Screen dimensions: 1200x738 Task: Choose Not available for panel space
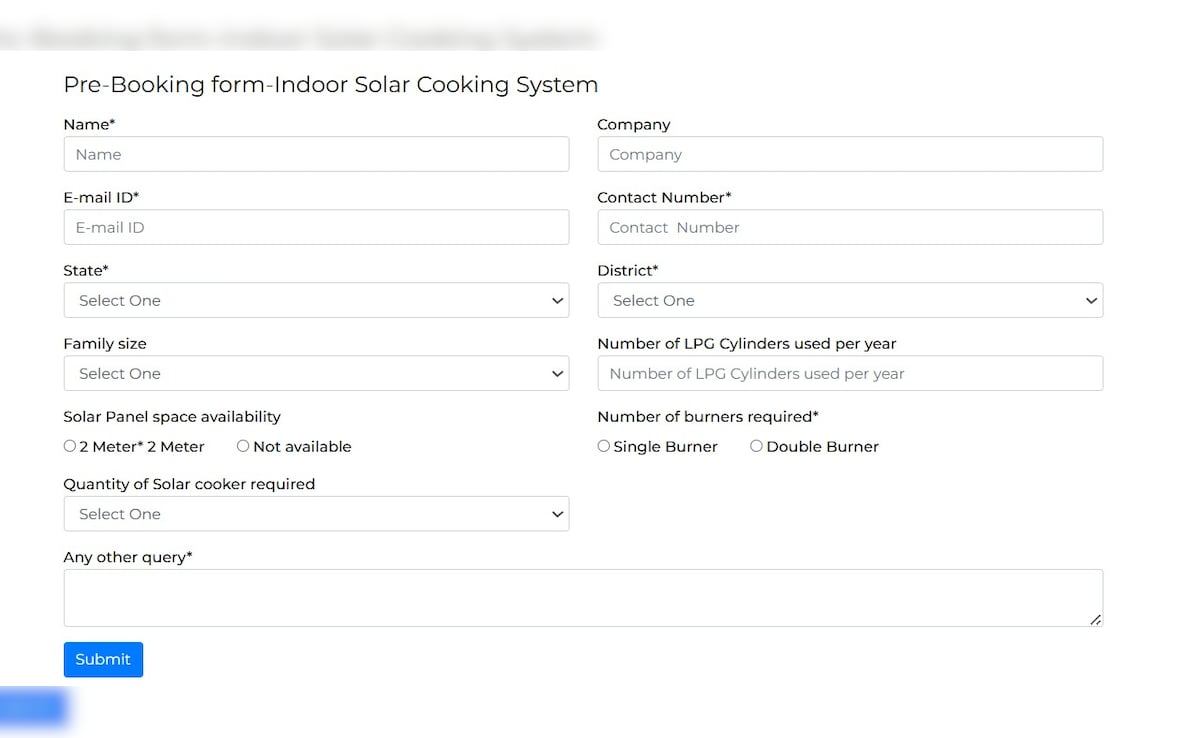(x=243, y=446)
